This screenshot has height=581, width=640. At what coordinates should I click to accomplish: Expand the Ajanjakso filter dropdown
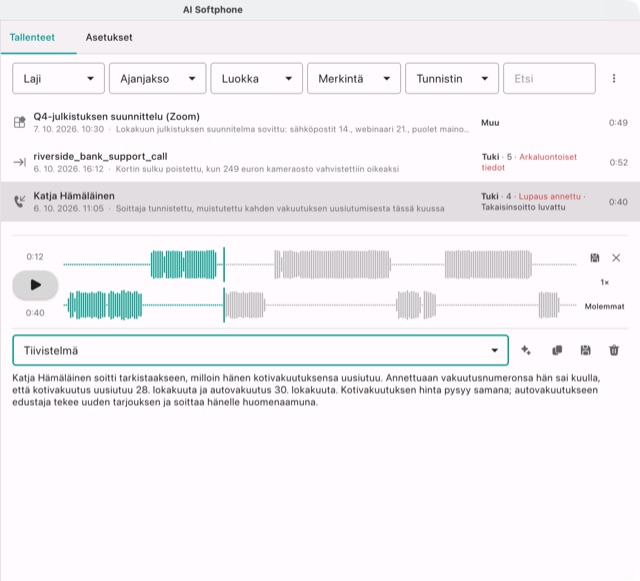point(158,78)
